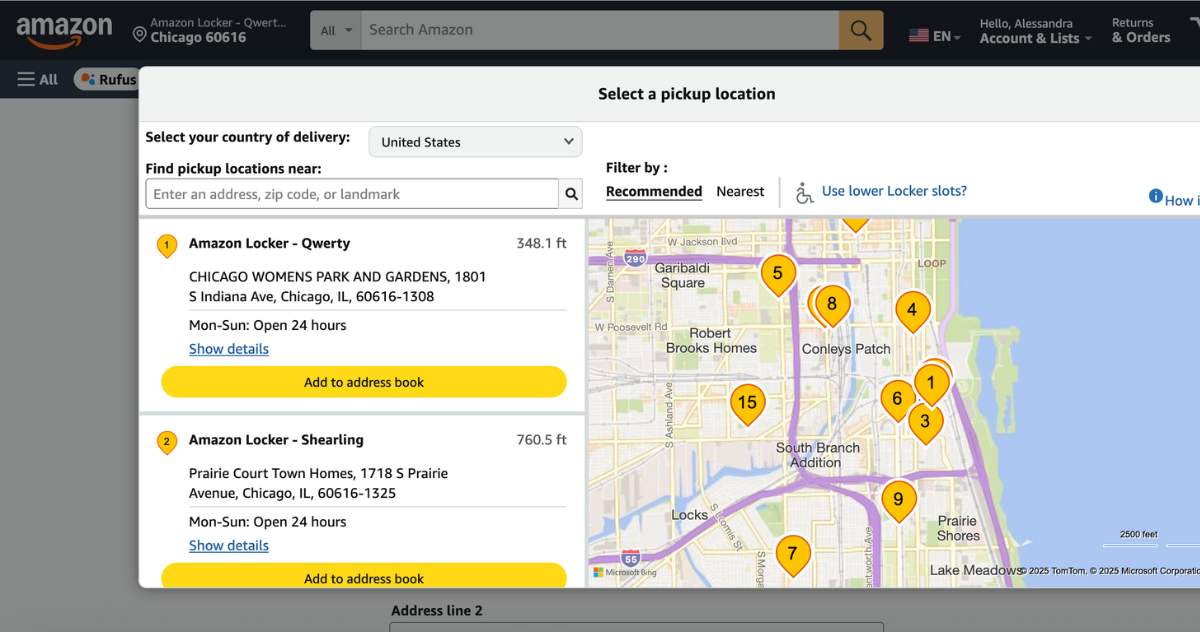Viewport: 1200px width, 632px height.
Task: Show details for Amazon Locker Qwerty
Action: click(x=229, y=349)
